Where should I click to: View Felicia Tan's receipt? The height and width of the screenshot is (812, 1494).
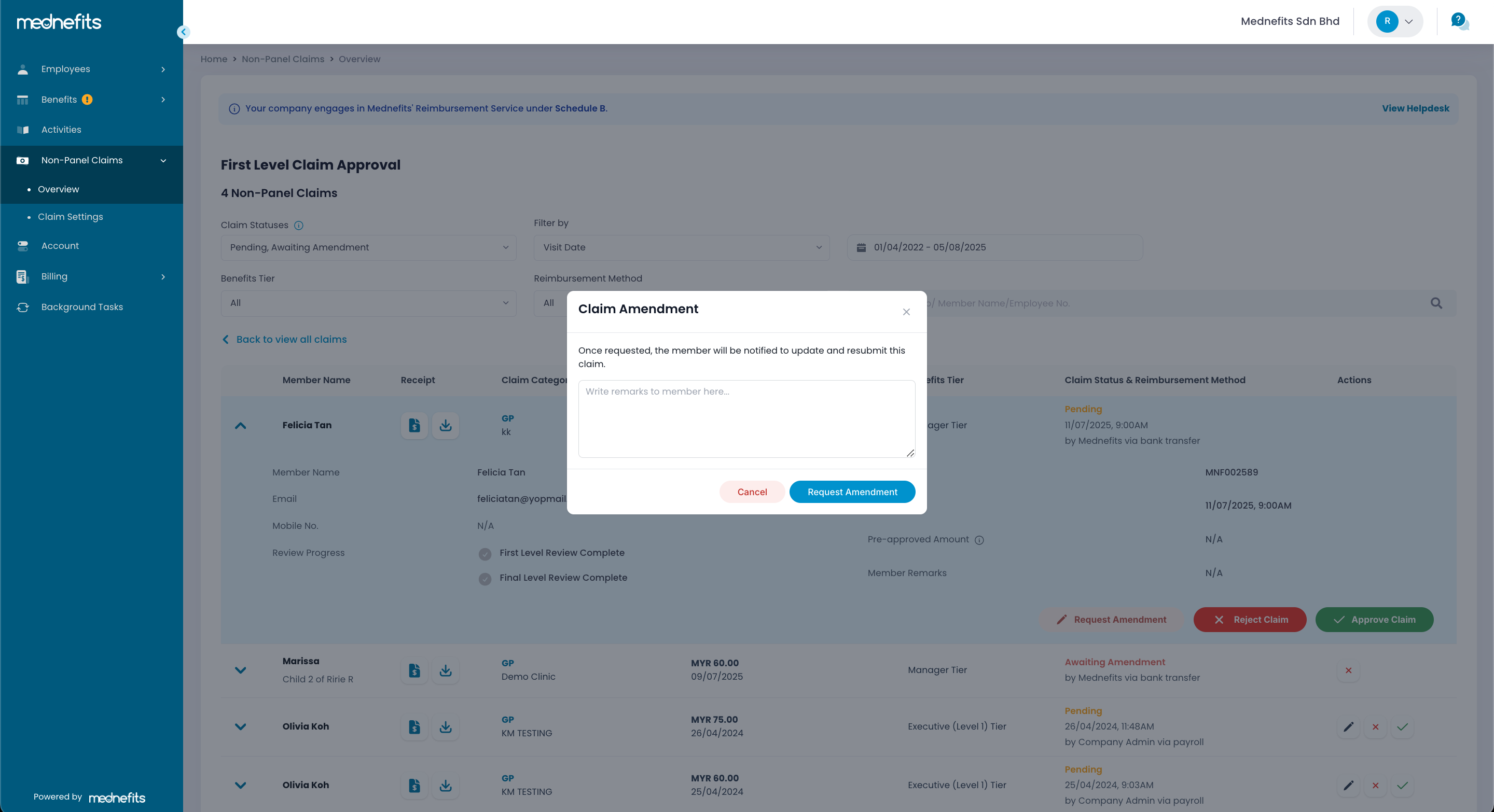(x=414, y=425)
